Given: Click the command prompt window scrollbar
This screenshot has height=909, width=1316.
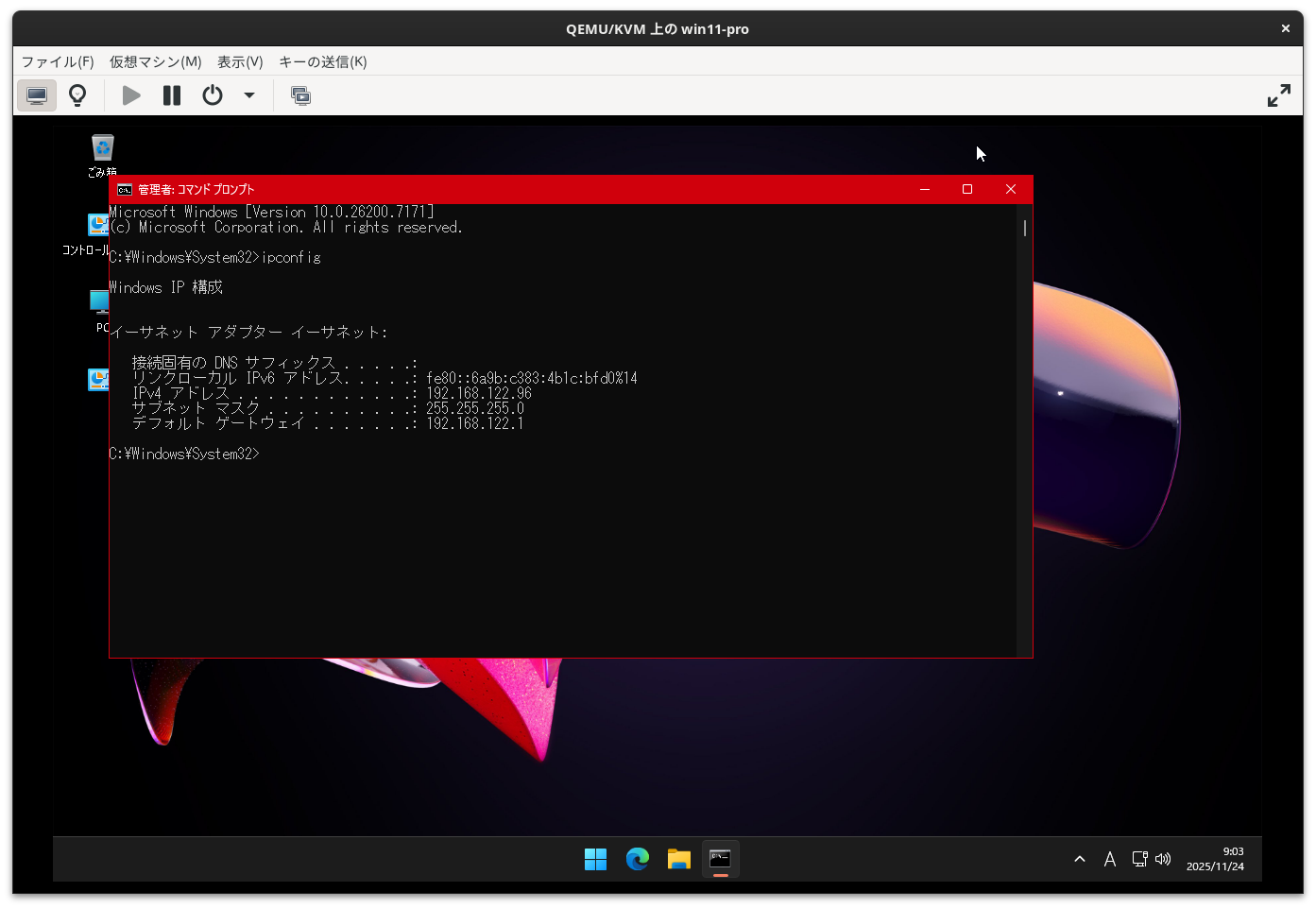Looking at the screenshot, I should tap(1023, 228).
